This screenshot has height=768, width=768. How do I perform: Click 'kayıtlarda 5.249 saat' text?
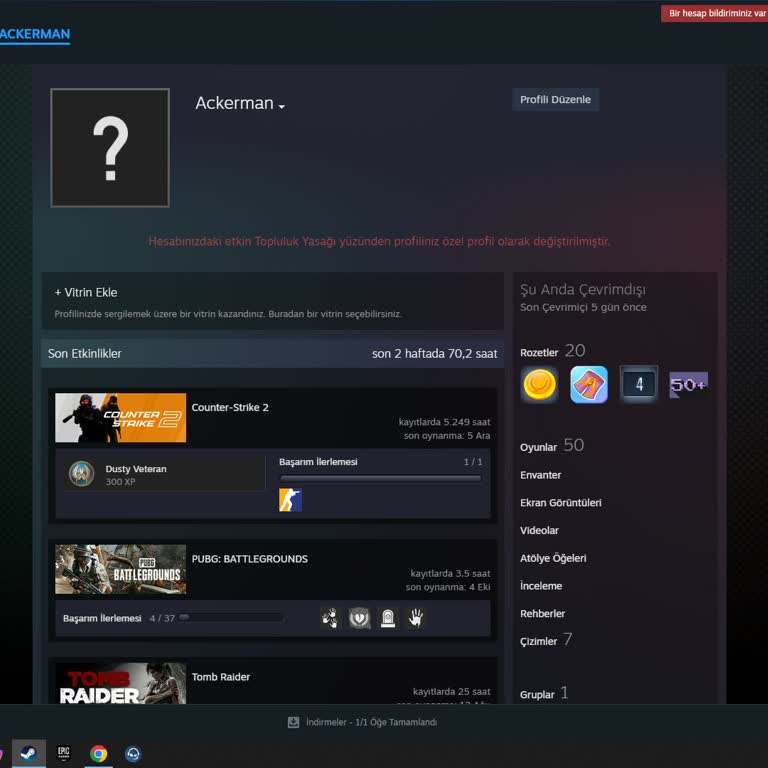(444, 422)
